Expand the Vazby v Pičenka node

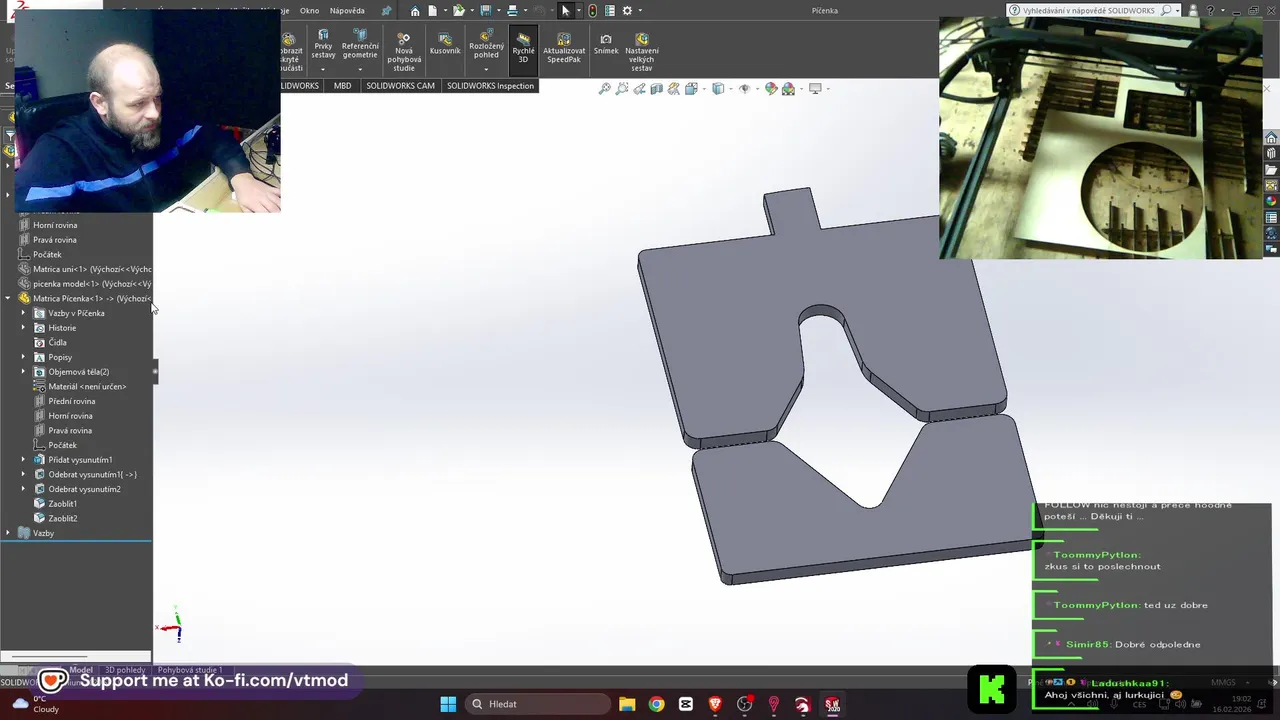pyautogui.click(x=23, y=313)
